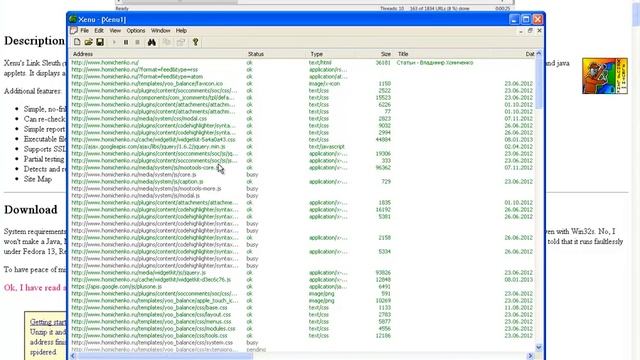The image size is (640, 360).
Task: Select the favicon.ico URL row
Action: click(x=302, y=84)
